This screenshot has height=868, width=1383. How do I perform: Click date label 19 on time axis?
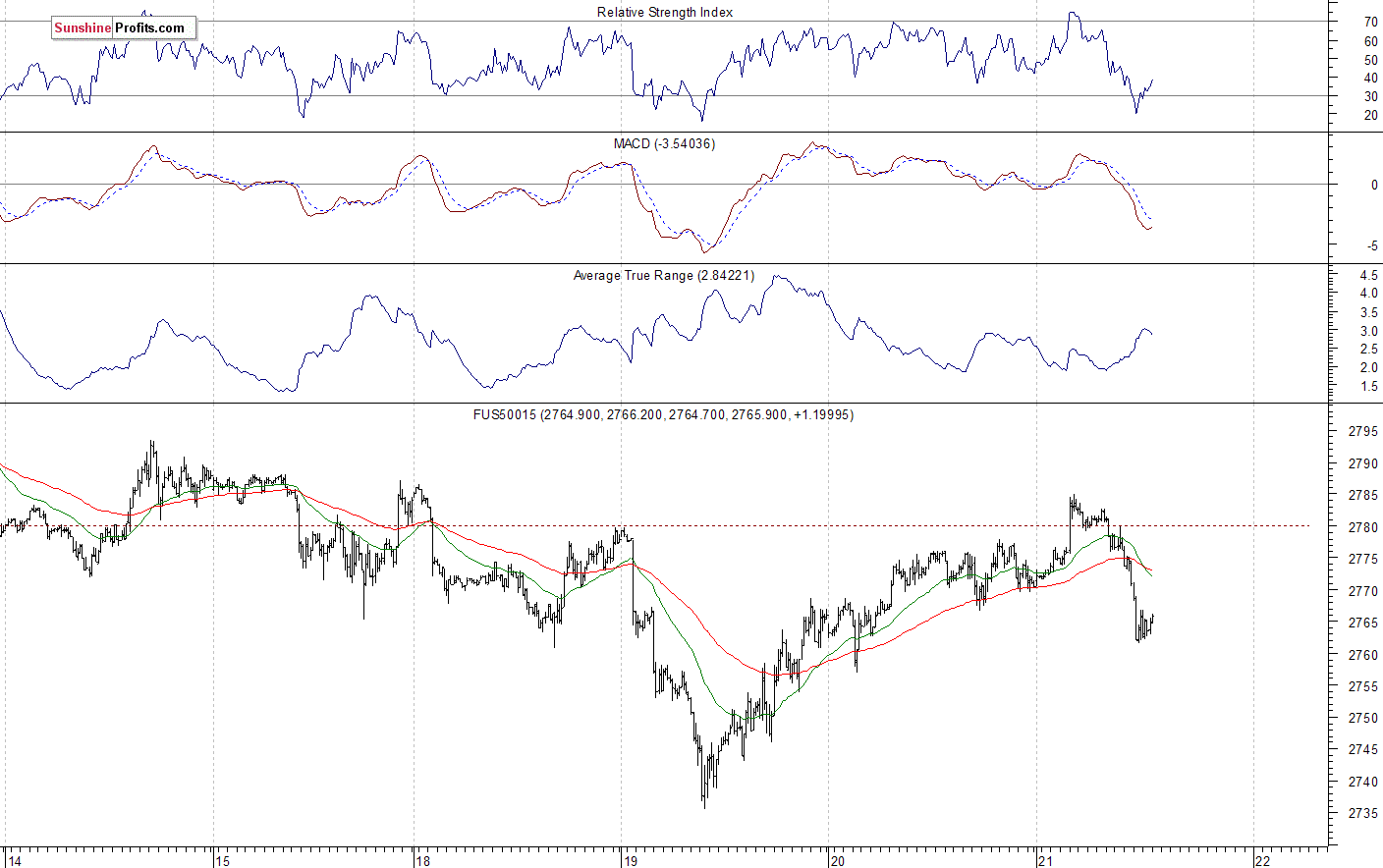(630, 861)
